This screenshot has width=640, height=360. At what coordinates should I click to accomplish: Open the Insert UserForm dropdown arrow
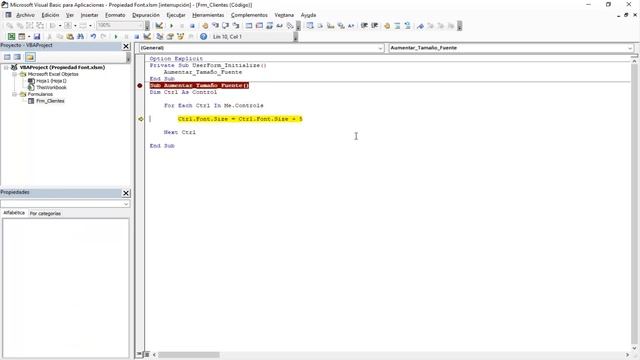(x=29, y=37)
